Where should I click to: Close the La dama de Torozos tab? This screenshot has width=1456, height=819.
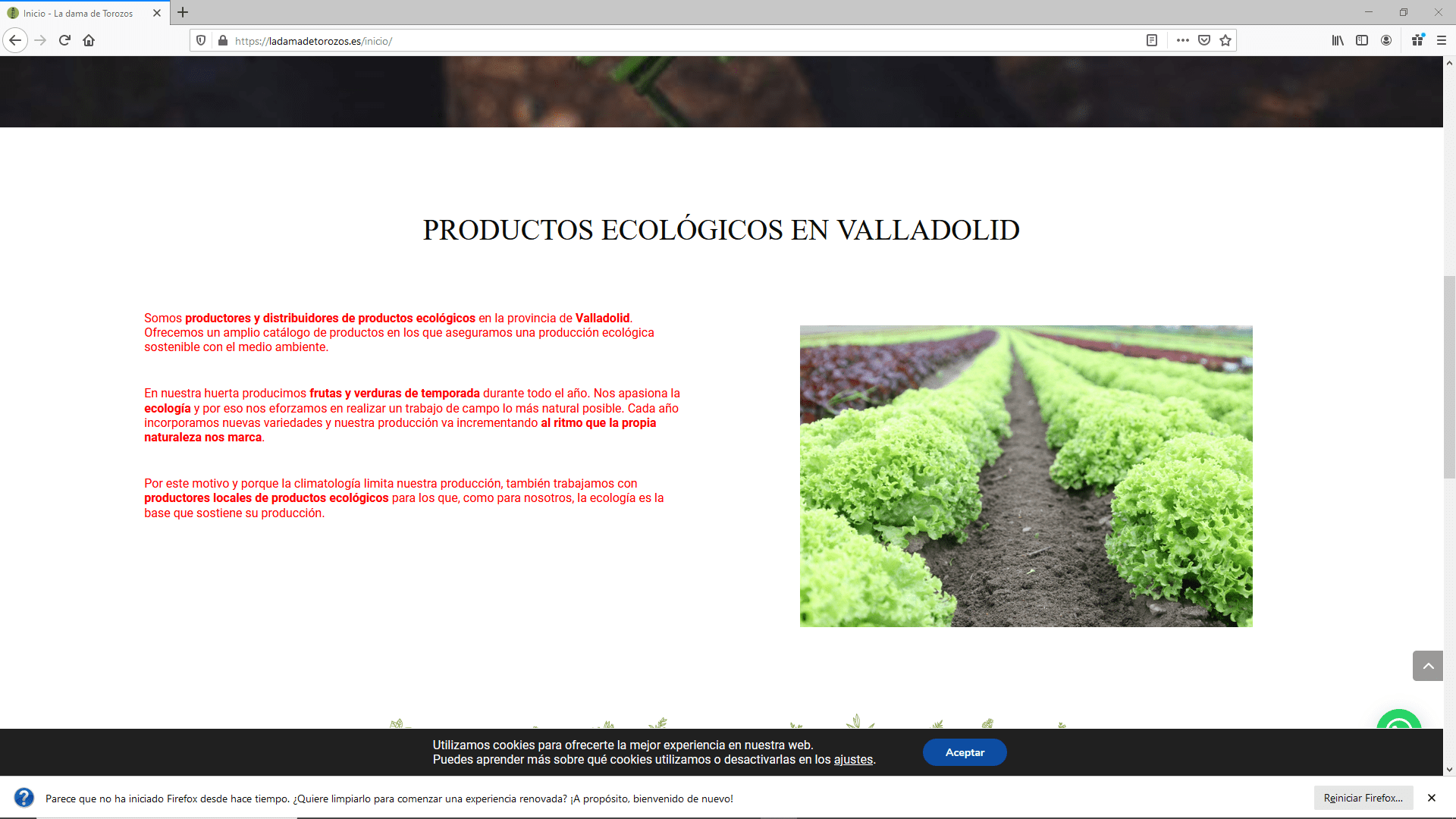tap(157, 13)
